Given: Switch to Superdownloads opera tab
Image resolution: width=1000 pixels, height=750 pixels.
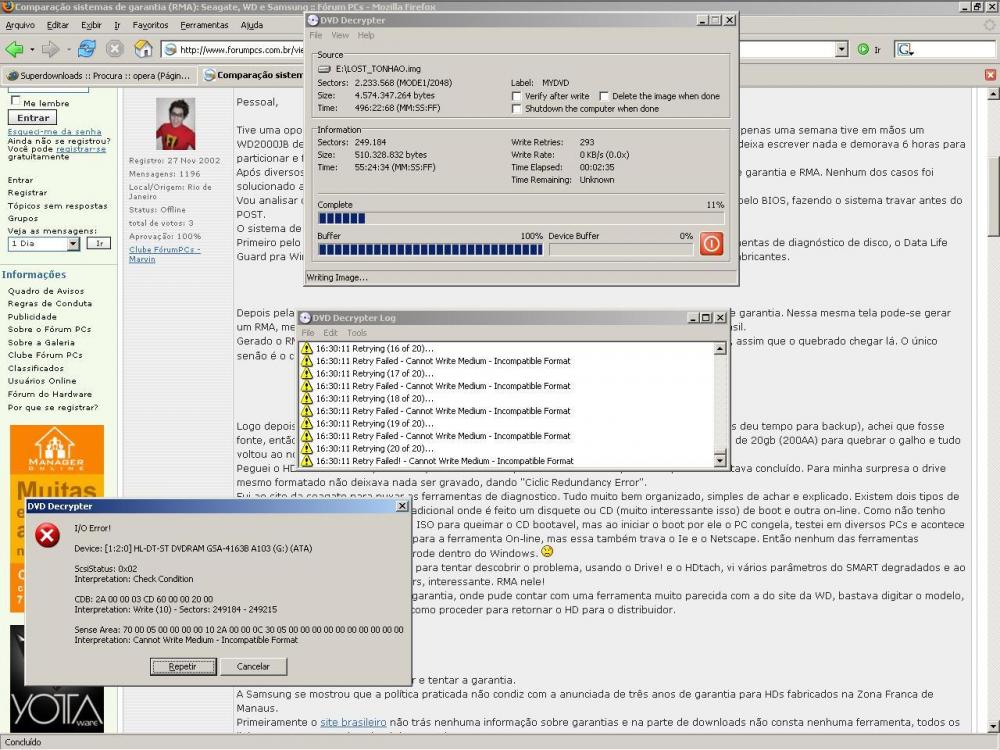Looking at the screenshot, I should (98, 75).
